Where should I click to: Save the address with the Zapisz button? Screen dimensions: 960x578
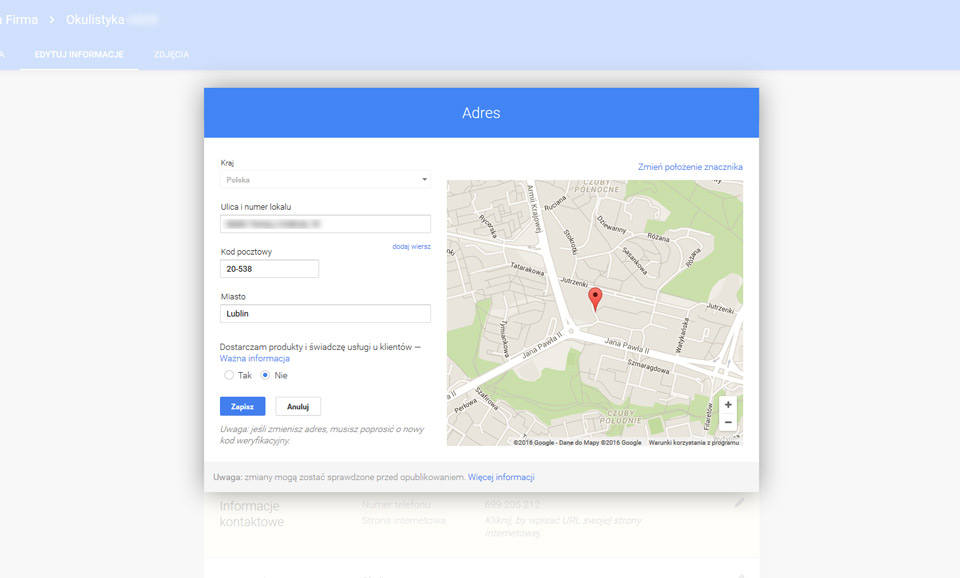pyautogui.click(x=242, y=407)
